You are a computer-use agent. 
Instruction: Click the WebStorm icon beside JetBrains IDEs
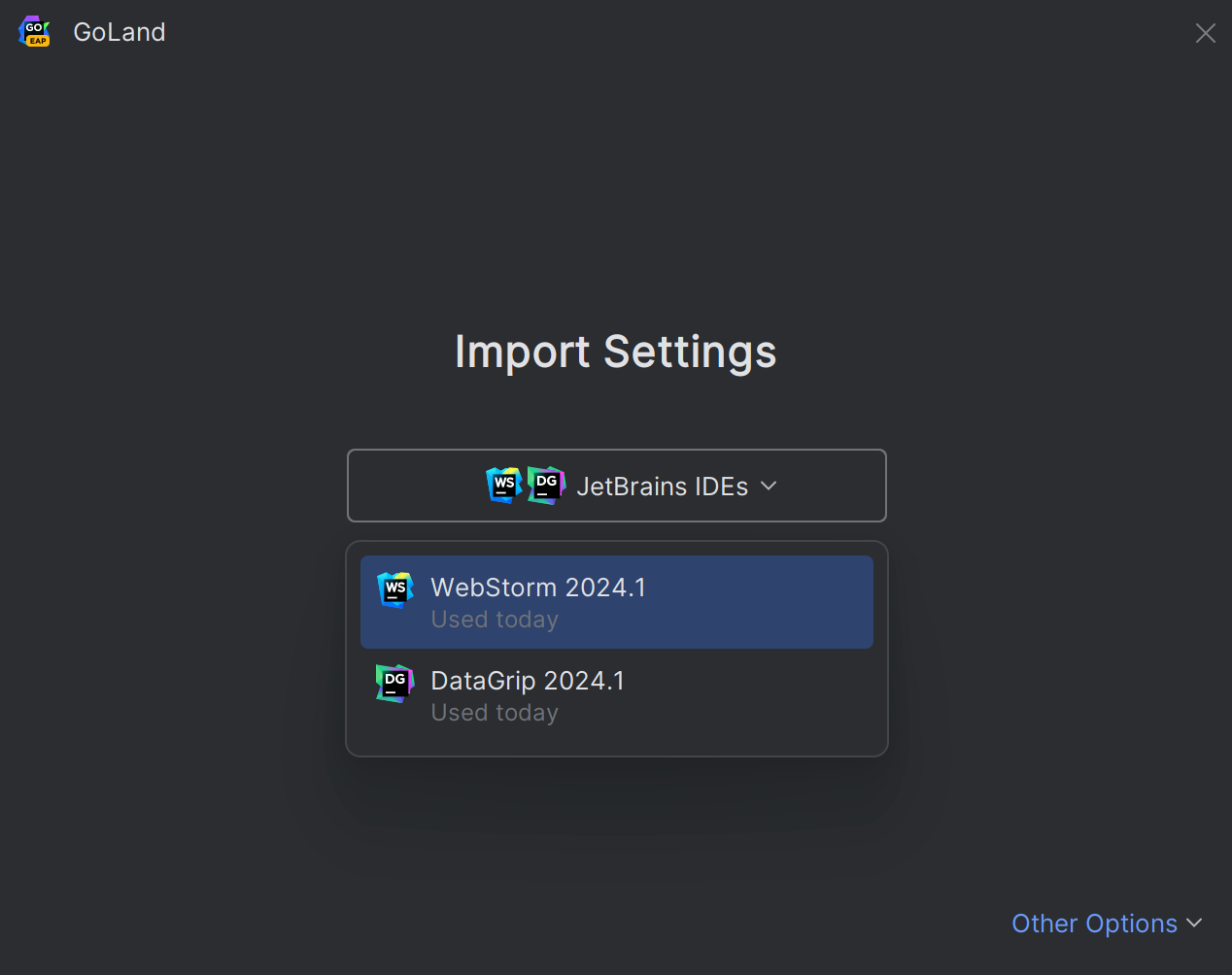(503, 486)
